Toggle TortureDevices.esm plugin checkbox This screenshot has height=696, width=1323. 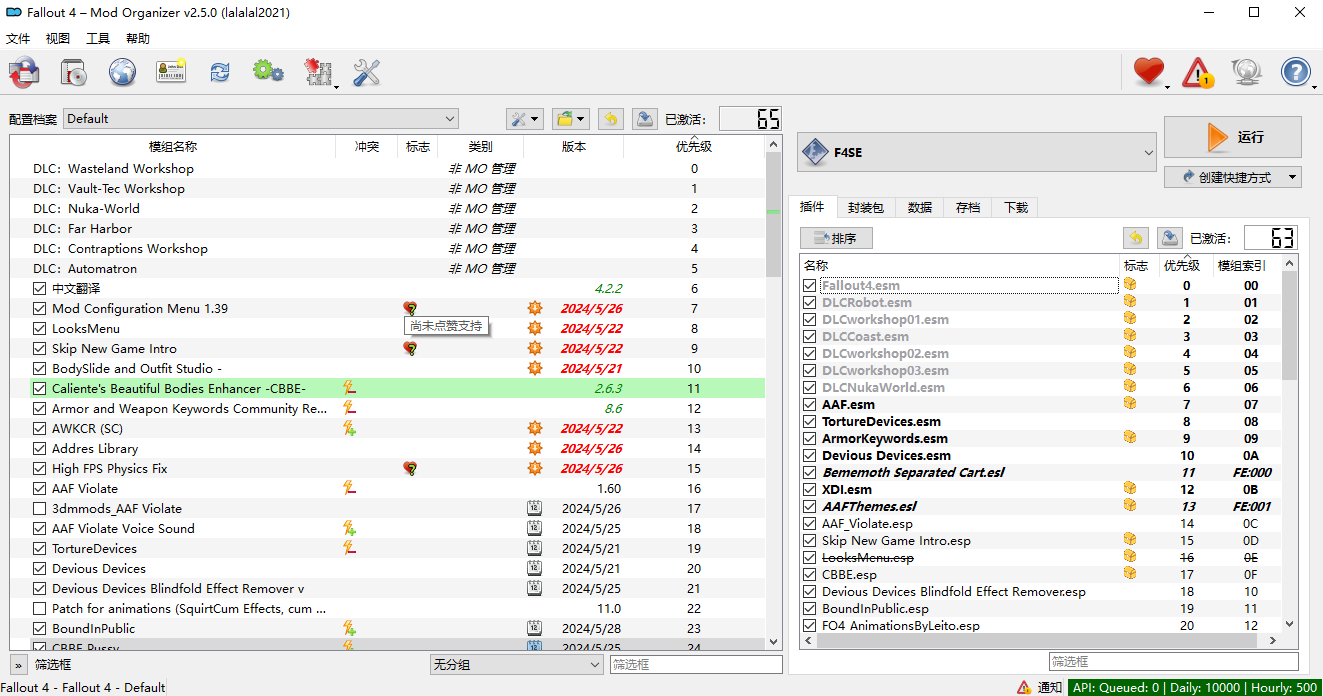810,421
